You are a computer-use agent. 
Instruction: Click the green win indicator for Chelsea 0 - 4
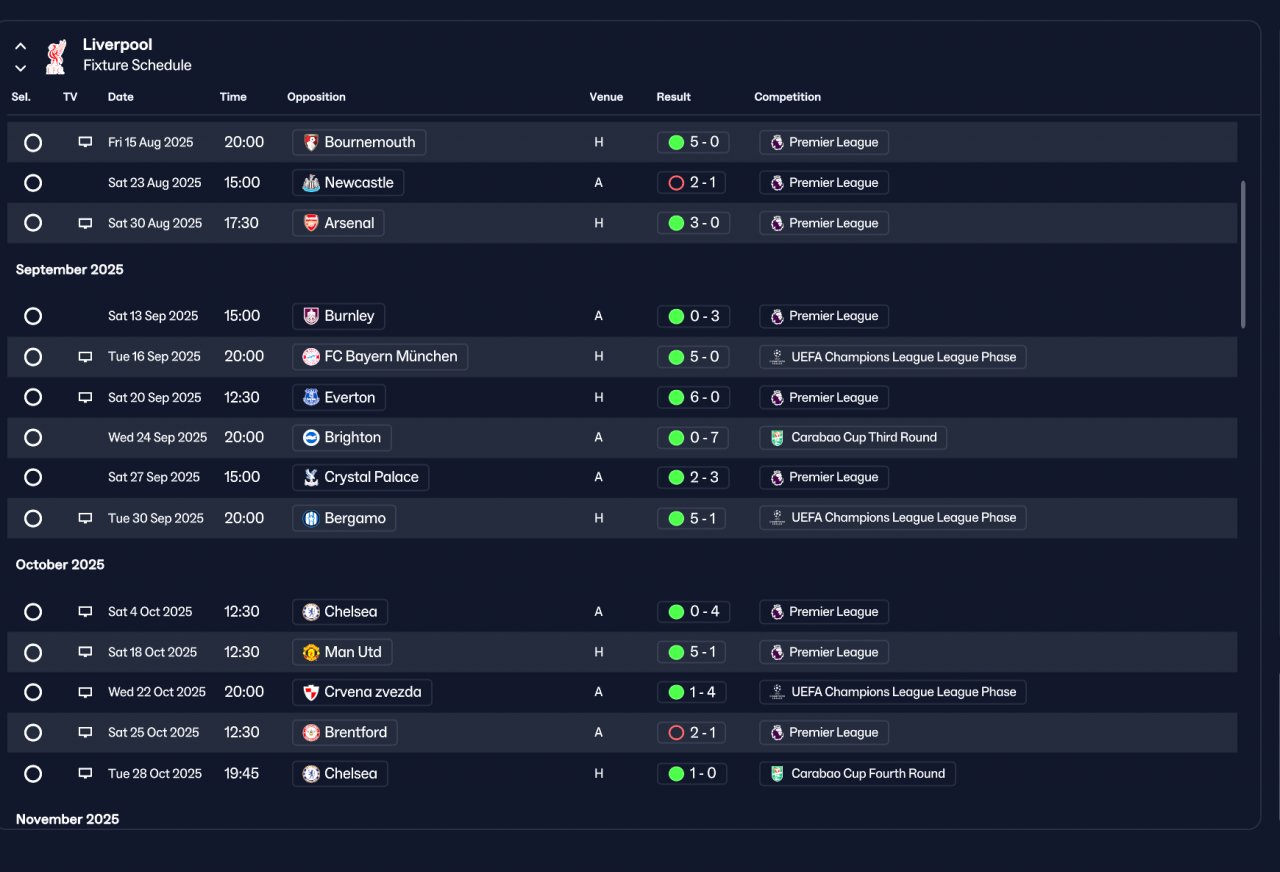(x=676, y=612)
